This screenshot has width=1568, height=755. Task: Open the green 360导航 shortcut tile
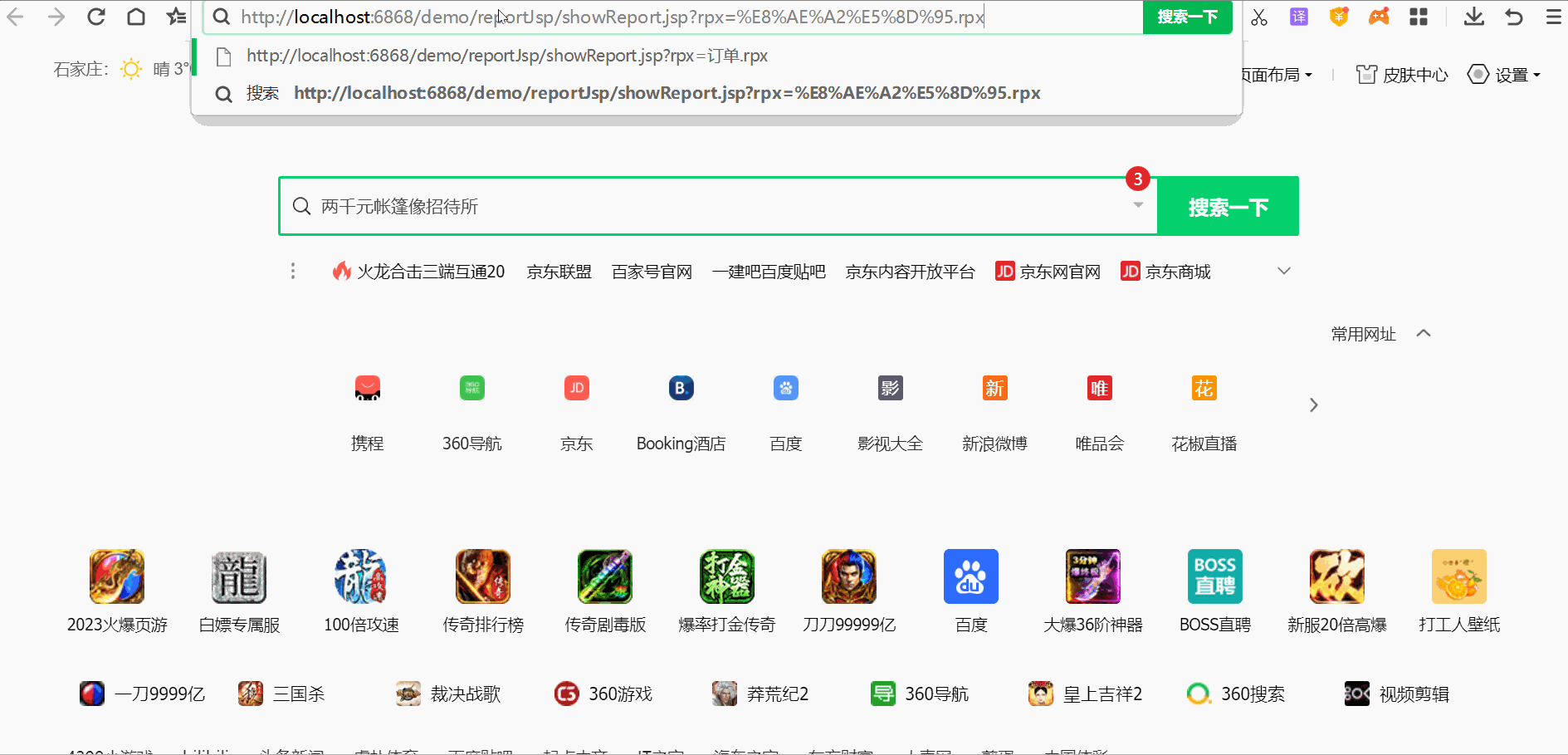pyautogui.click(x=472, y=388)
